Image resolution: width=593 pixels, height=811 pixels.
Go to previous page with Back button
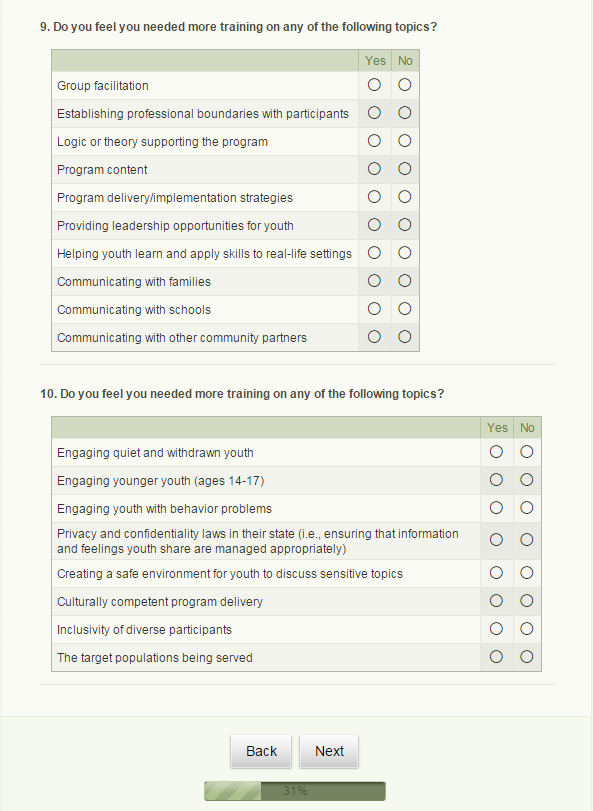[261, 751]
